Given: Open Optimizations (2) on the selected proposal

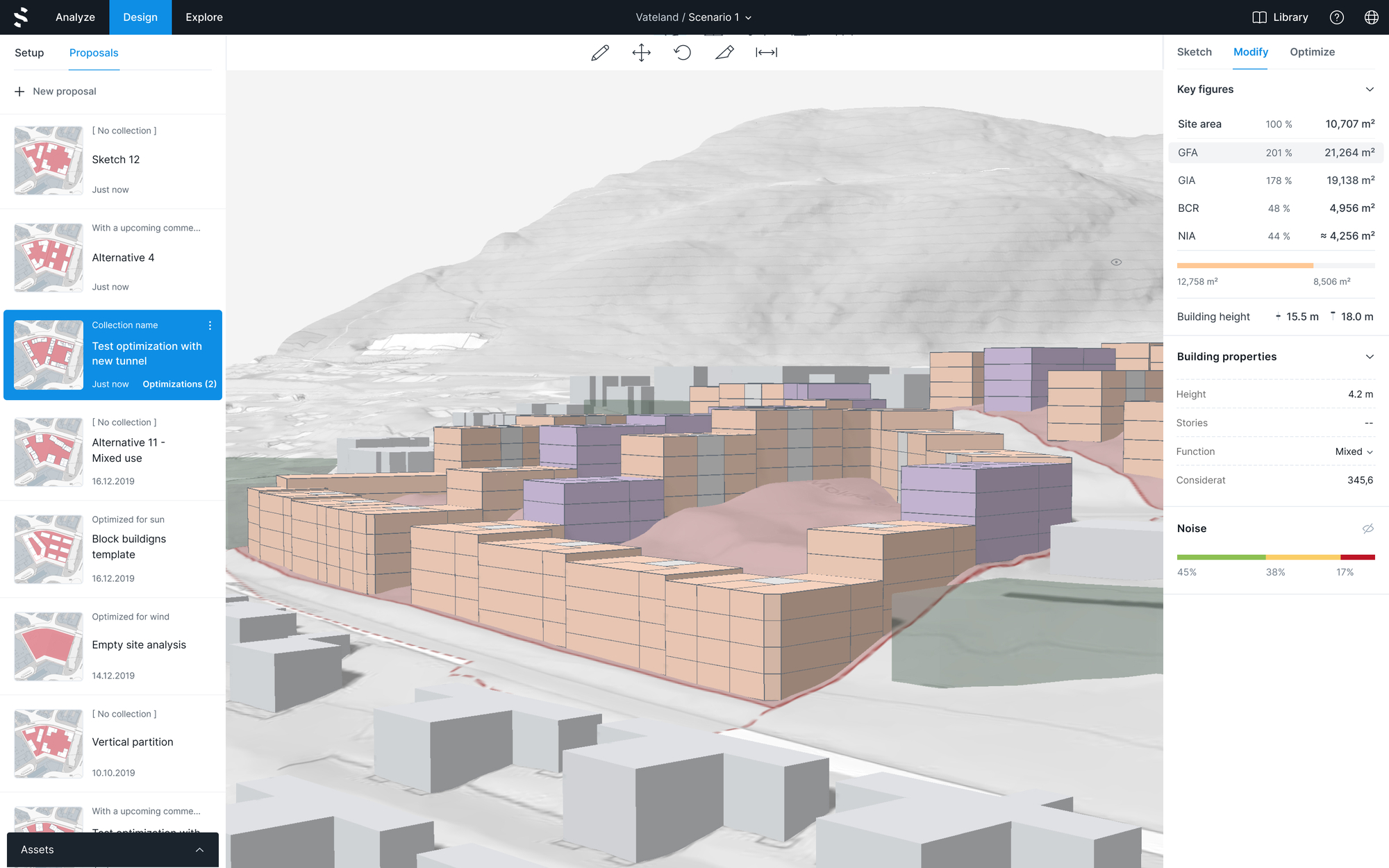Looking at the screenshot, I should 179,383.
